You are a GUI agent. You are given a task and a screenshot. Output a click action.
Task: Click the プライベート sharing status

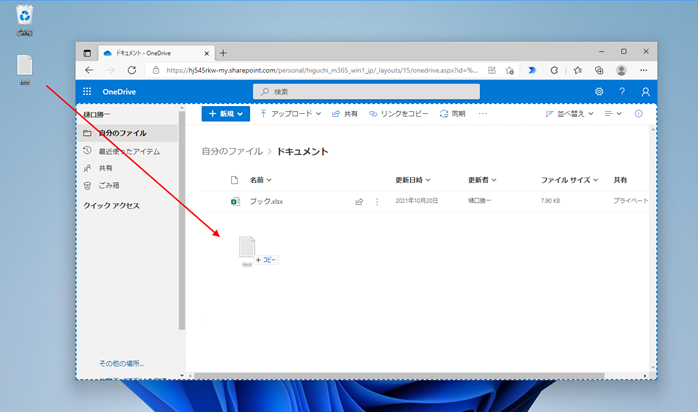[630, 201]
